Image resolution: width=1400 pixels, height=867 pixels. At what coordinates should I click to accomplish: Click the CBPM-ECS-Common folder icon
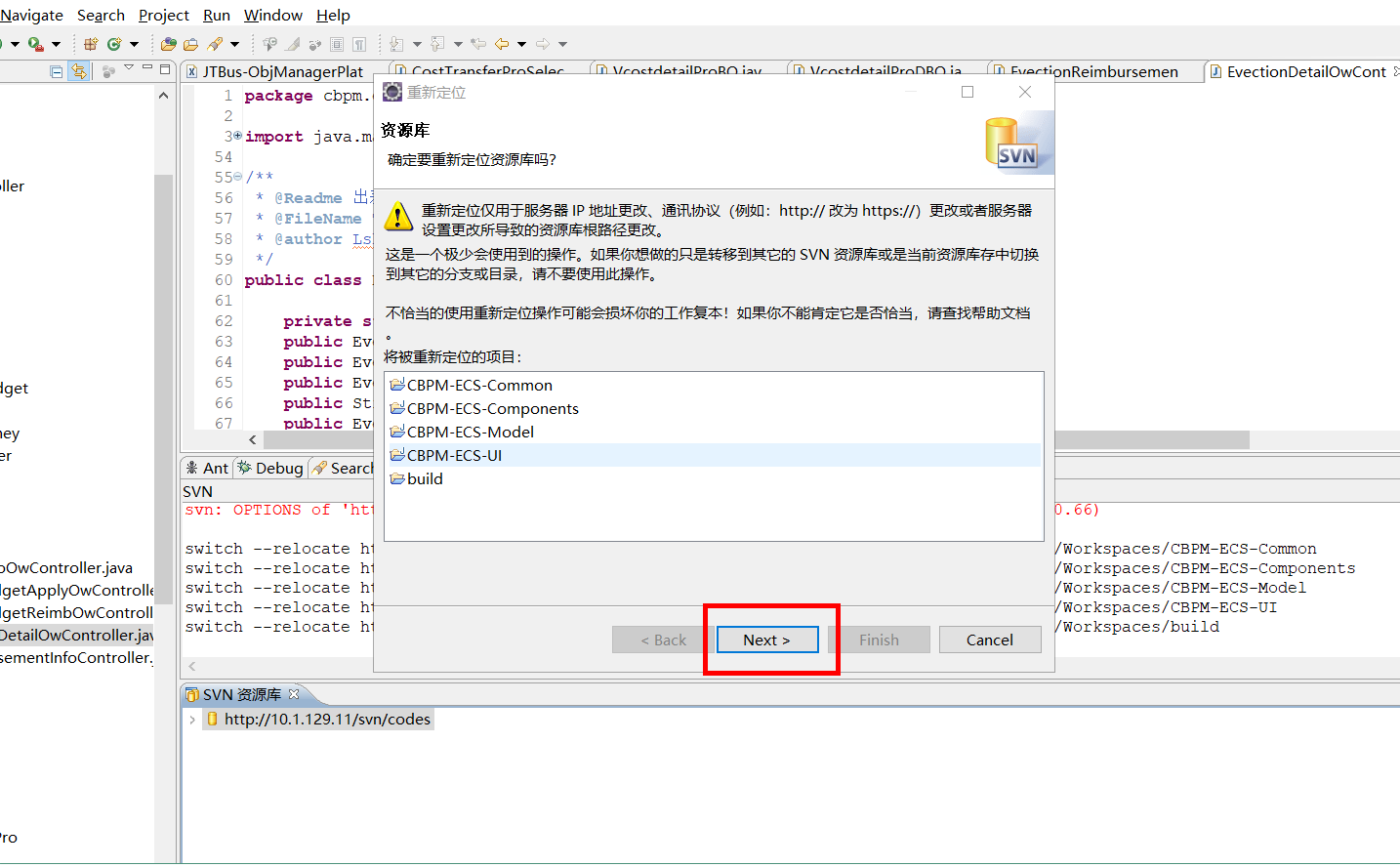coord(397,385)
